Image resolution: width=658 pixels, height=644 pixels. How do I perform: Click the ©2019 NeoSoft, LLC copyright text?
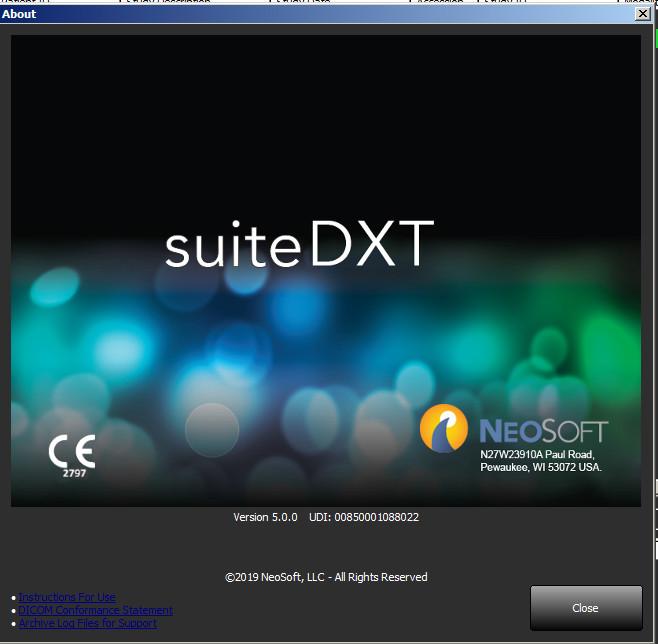(326, 577)
